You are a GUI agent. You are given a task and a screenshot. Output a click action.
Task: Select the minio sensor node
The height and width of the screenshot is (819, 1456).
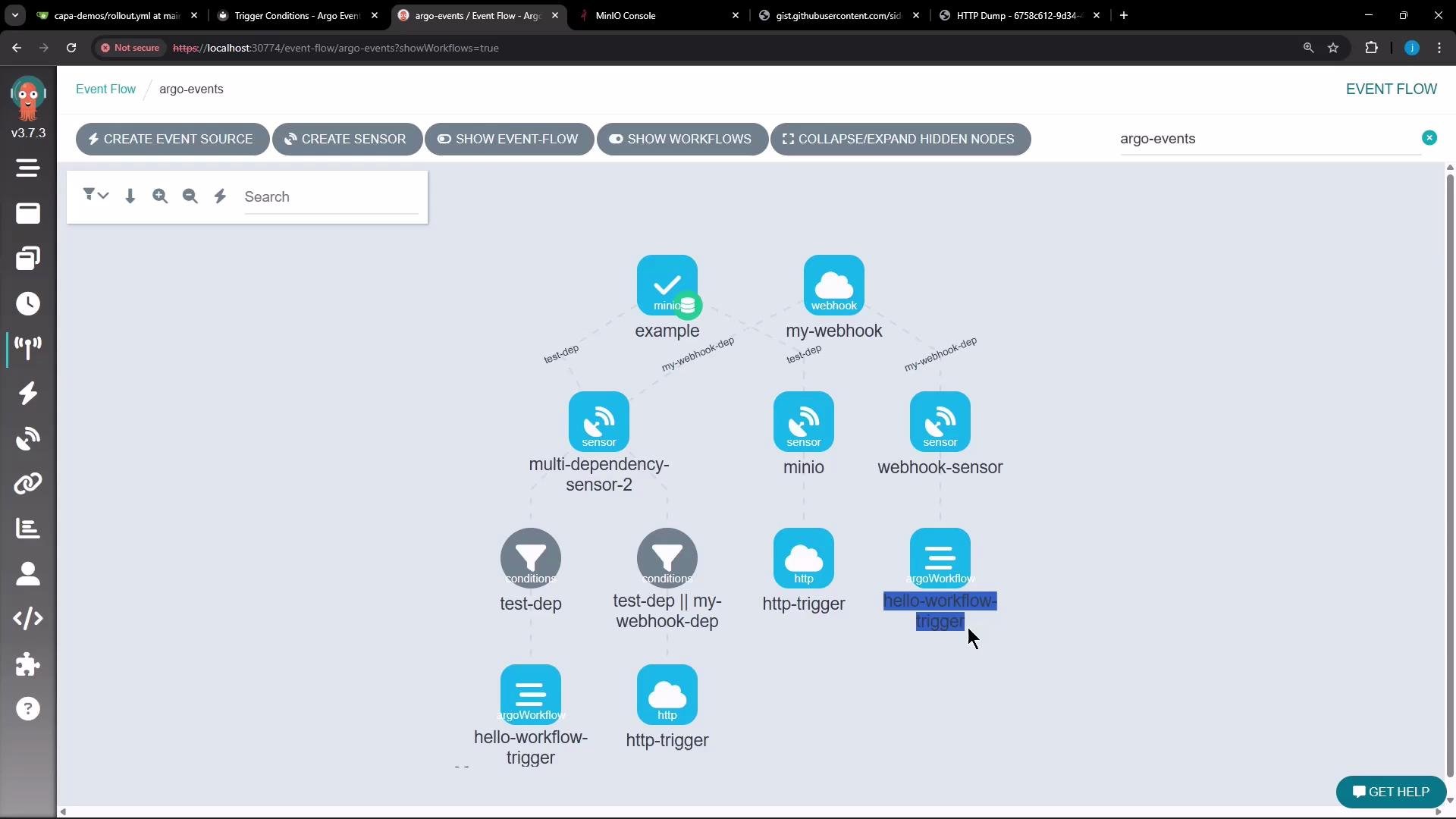[804, 422]
